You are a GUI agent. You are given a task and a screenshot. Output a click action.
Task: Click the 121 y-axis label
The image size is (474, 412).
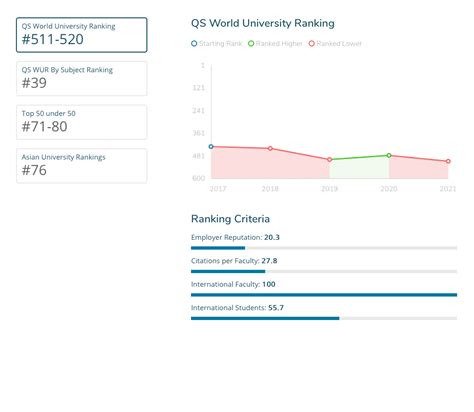(x=198, y=88)
